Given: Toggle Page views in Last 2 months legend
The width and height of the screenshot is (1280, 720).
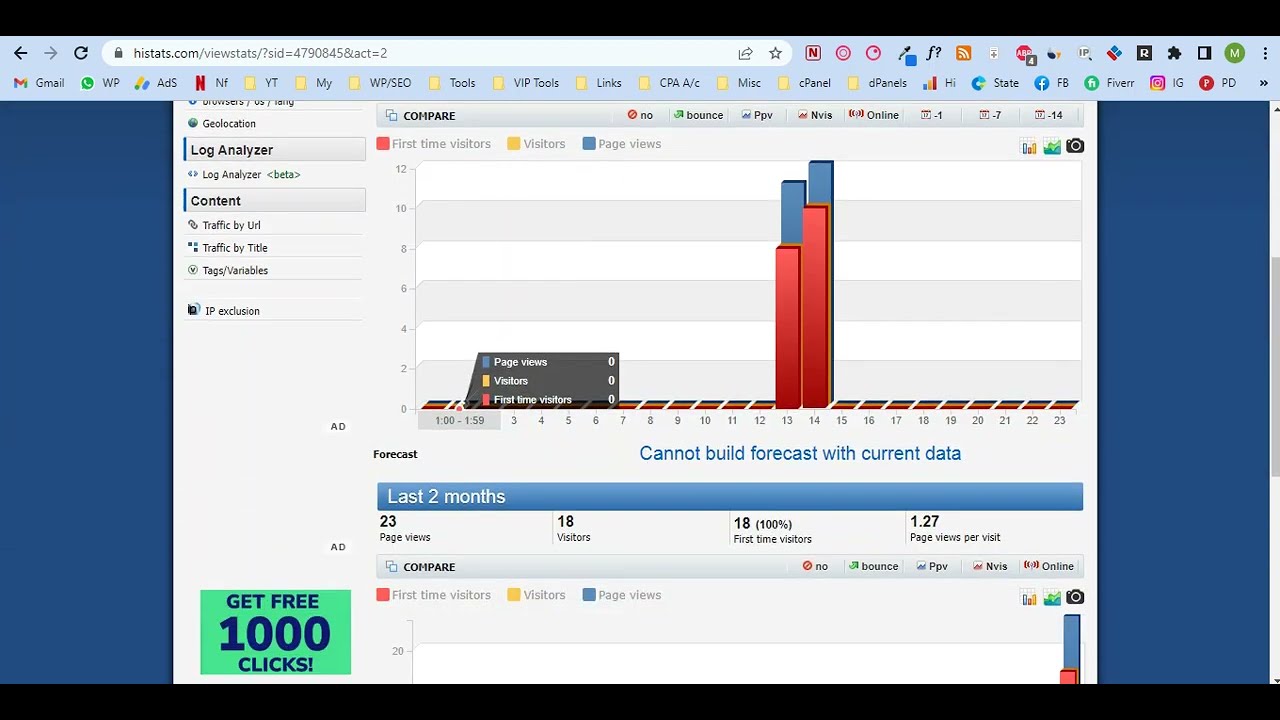Looking at the screenshot, I should 622,595.
